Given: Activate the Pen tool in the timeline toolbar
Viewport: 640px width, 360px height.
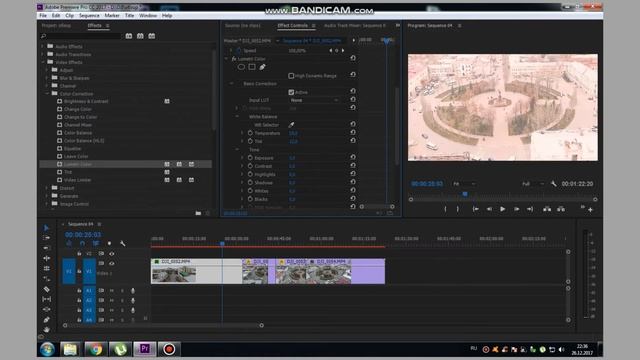Looking at the screenshot, I should pyautogui.click(x=47, y=320).
